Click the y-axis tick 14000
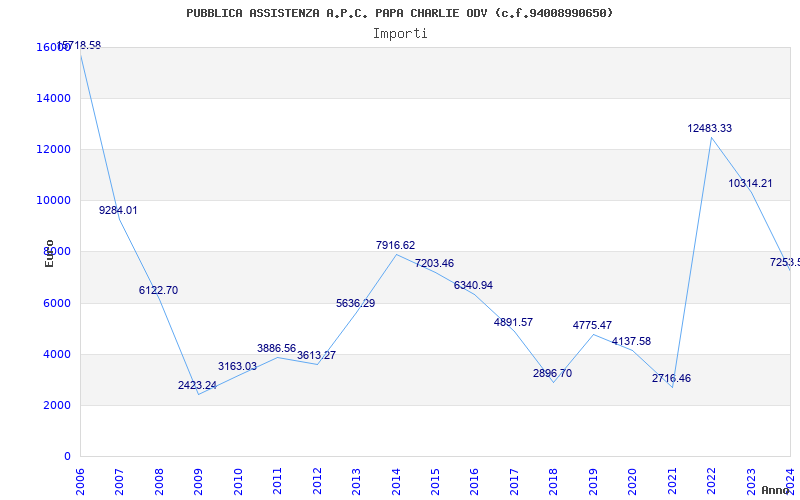800x500 pixels. coord(54,98)
